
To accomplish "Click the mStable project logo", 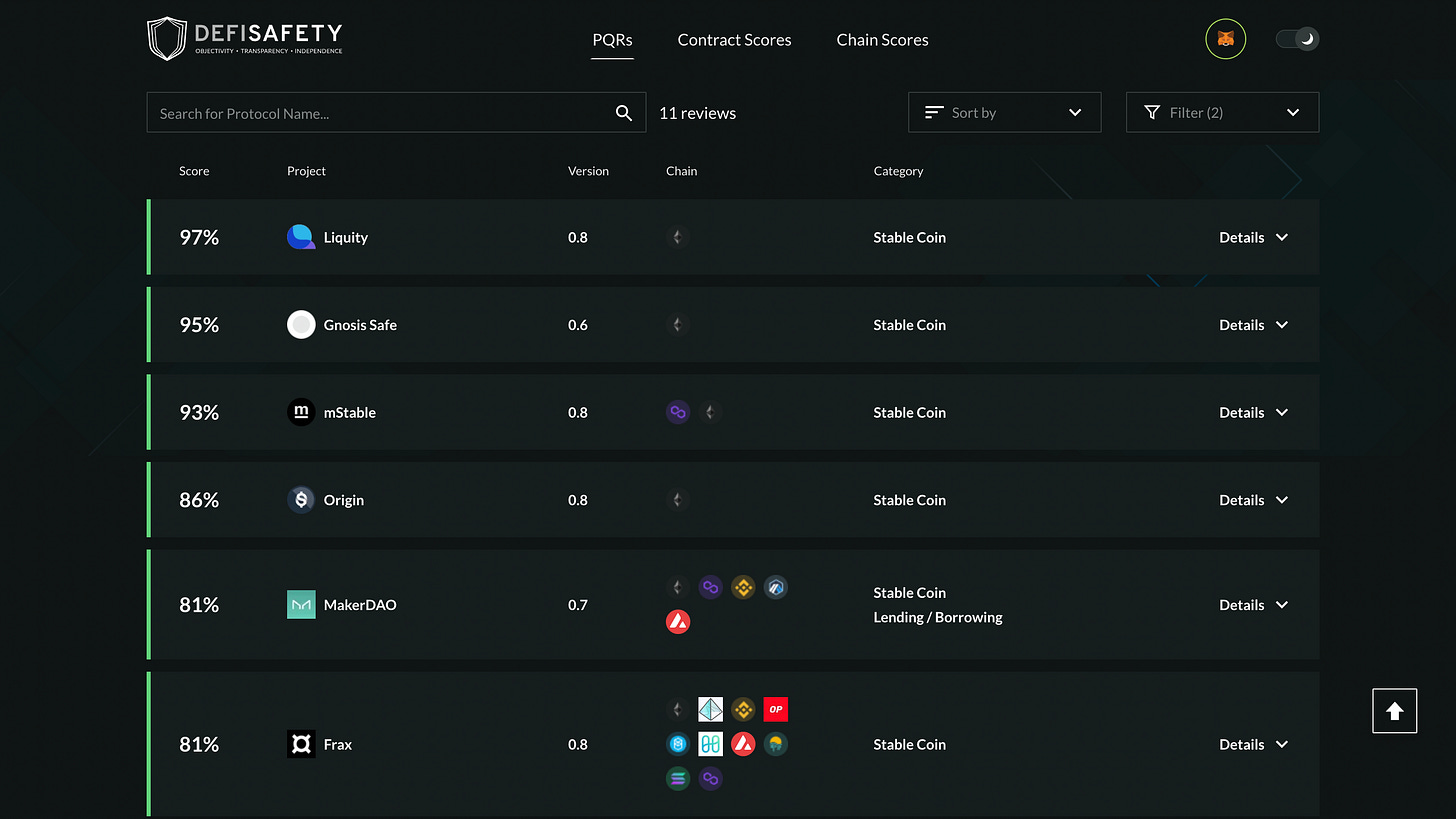I will point(301,412).
